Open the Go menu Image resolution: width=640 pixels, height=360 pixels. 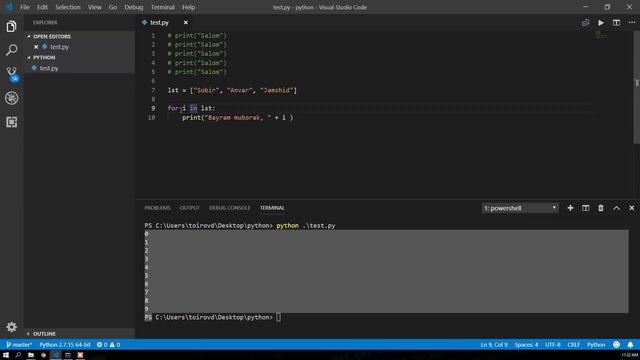pyautogui.click(x=113, y=7)
